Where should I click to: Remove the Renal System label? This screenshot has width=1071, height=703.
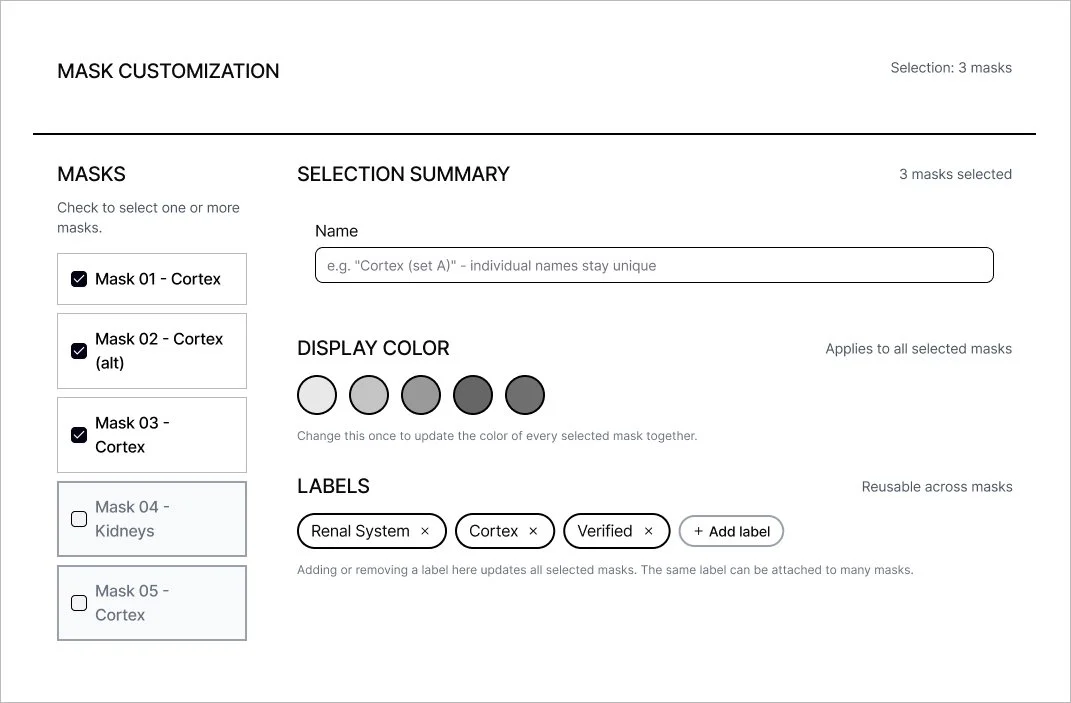click(425, 532)
